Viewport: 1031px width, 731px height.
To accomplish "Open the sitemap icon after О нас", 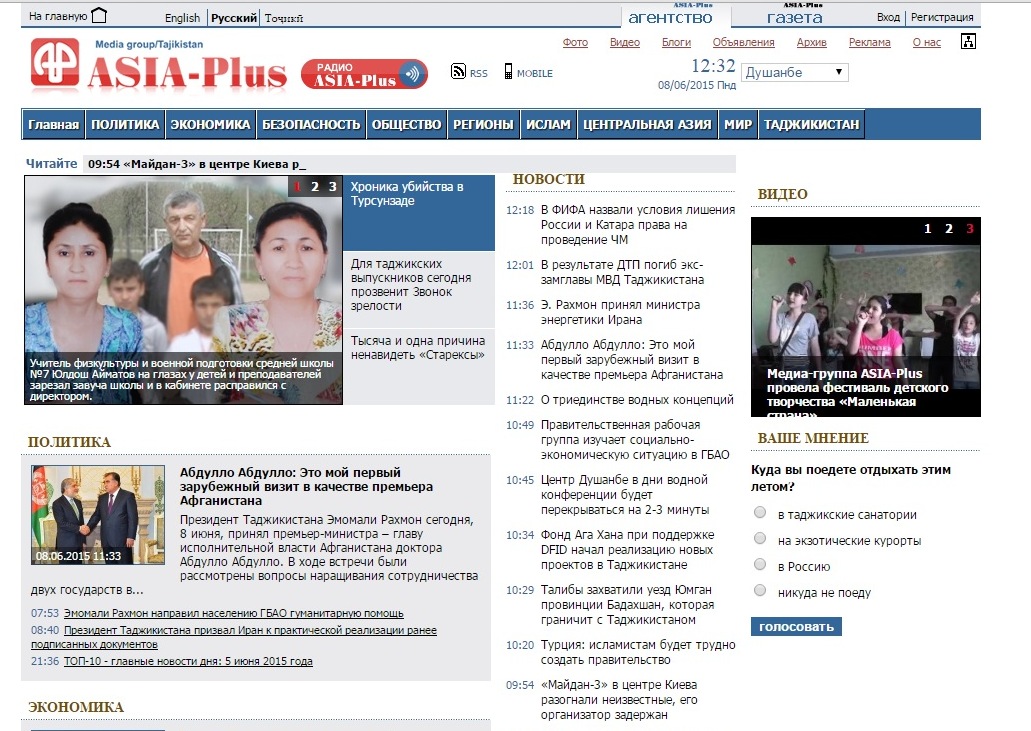I will click(967, 42).
